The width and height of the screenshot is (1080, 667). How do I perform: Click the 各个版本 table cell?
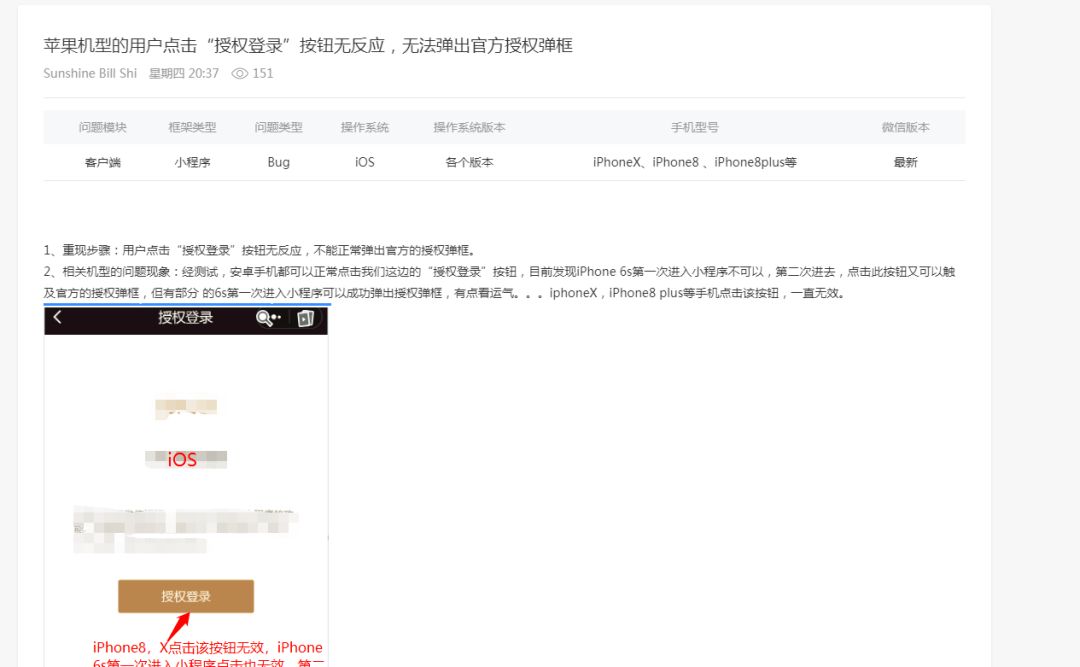[x=469, y=163]
